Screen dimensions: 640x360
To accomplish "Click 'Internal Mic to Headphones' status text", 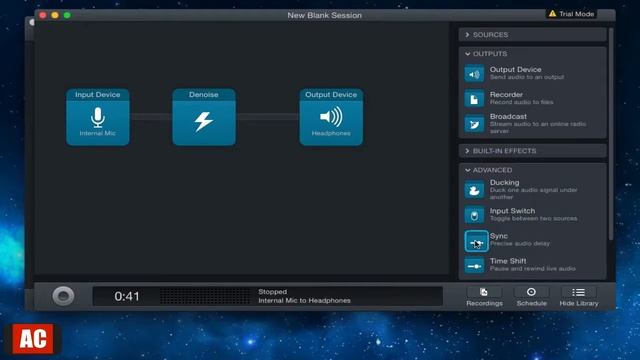I will (304, 300).
